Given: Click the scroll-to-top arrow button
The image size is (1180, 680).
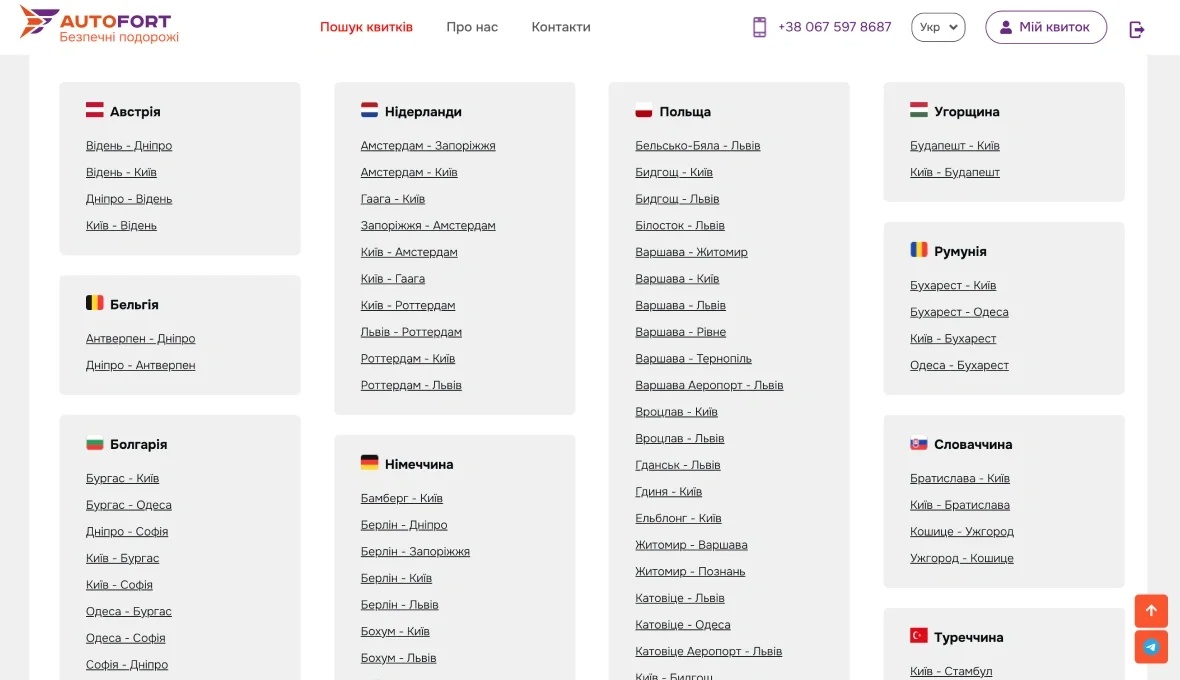Looking at the screenshot, I should click(1151, 610).
